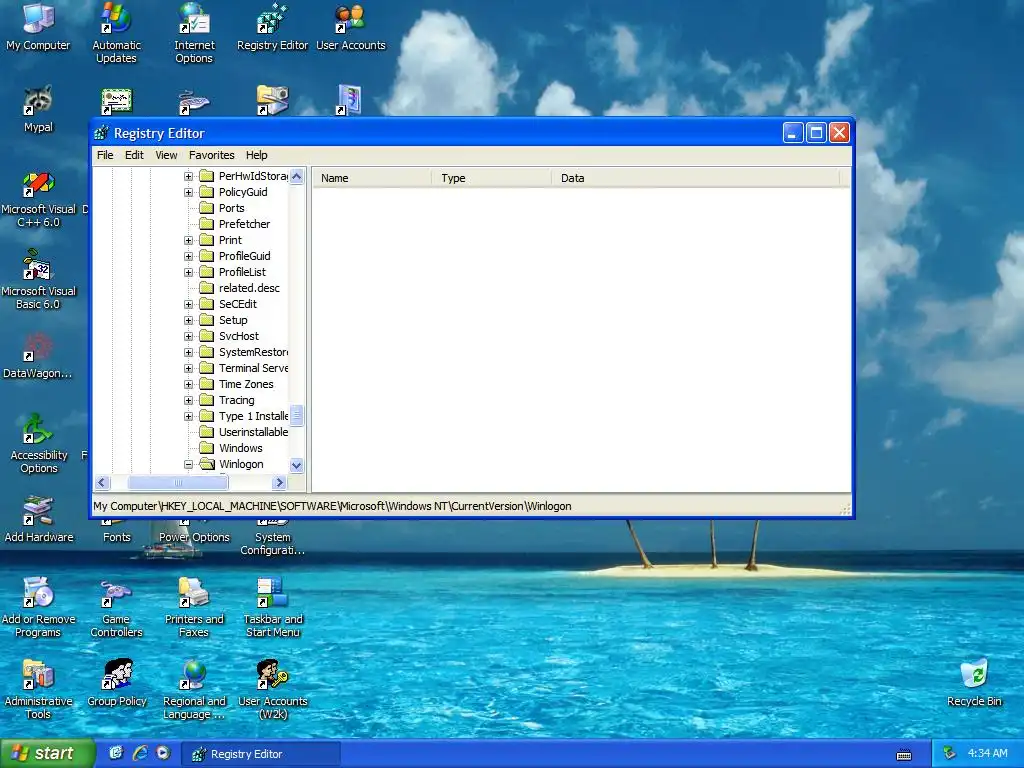Viewport: 1024px width, 768px height.
Task: Expand the PerHwIdStorage key
Action: click(x=188, y=176)
